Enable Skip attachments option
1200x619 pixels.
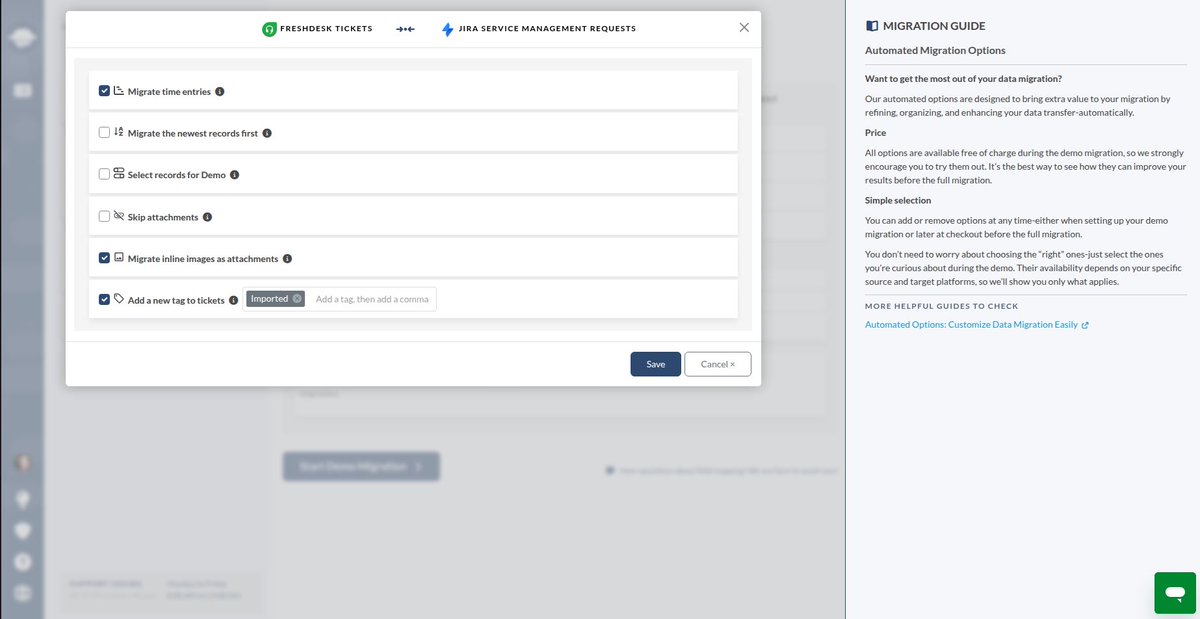pyautogui.click(x=104, y=216)
